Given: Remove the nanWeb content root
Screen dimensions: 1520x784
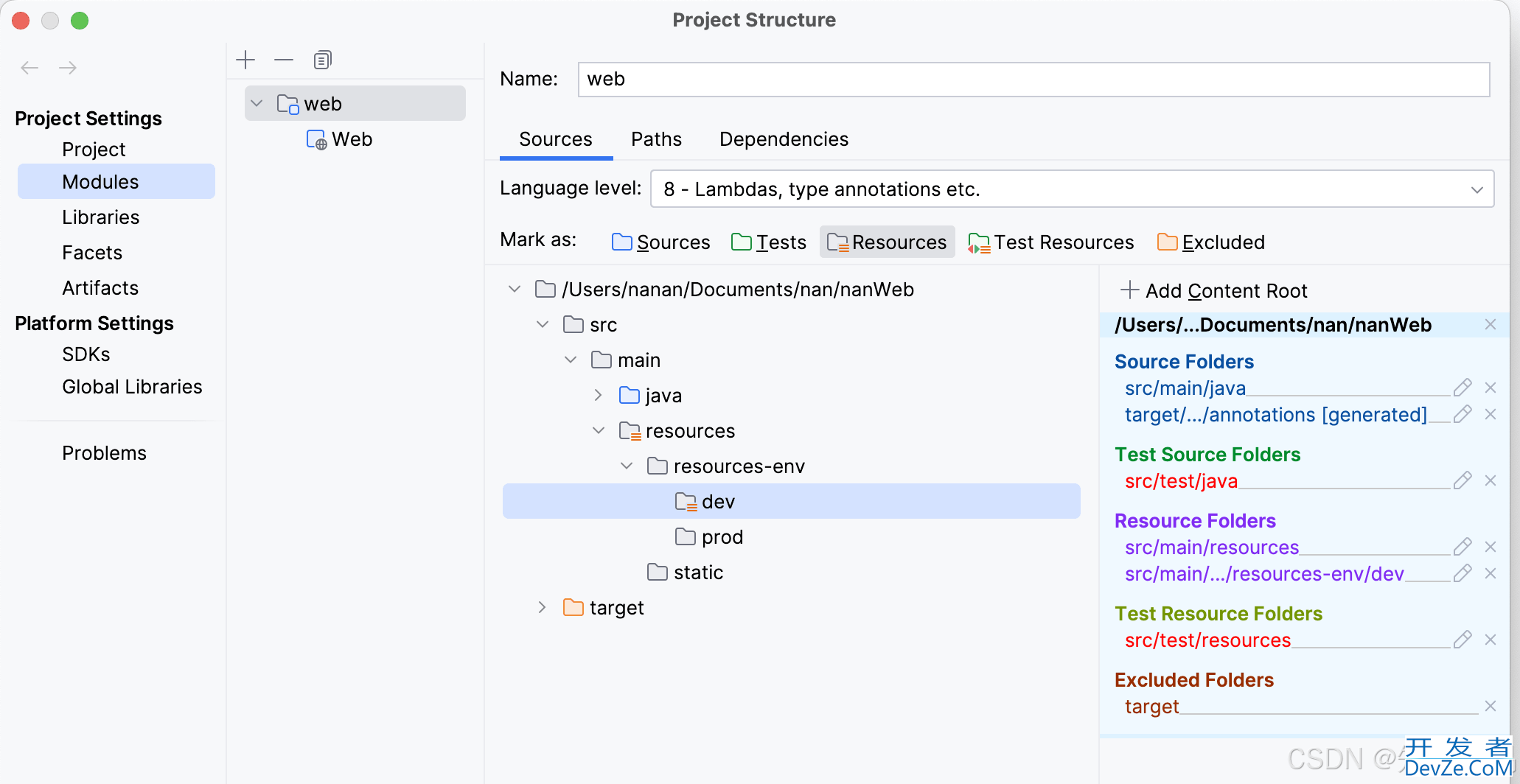Looking at the screenshot, I should pyautogui.click(x=1491, y=324).
